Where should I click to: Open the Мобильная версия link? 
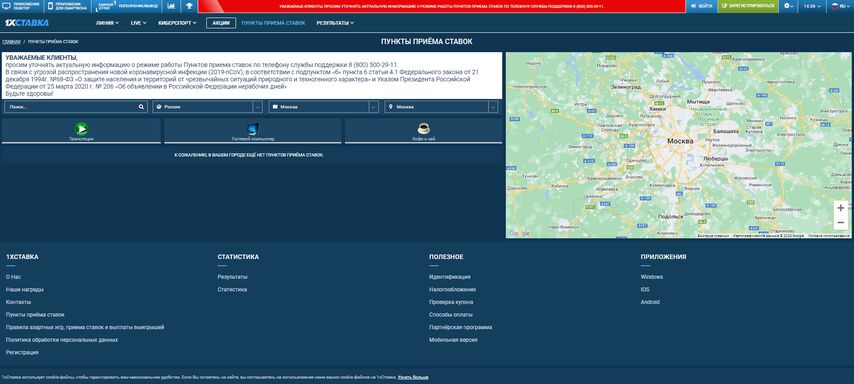pyautogui.click(x=453, y=340)
